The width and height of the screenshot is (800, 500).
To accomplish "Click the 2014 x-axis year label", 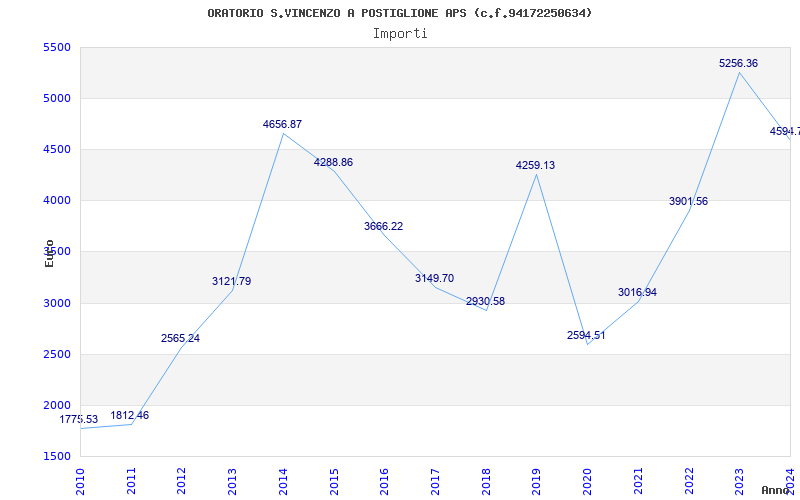I will coord(283,481).
